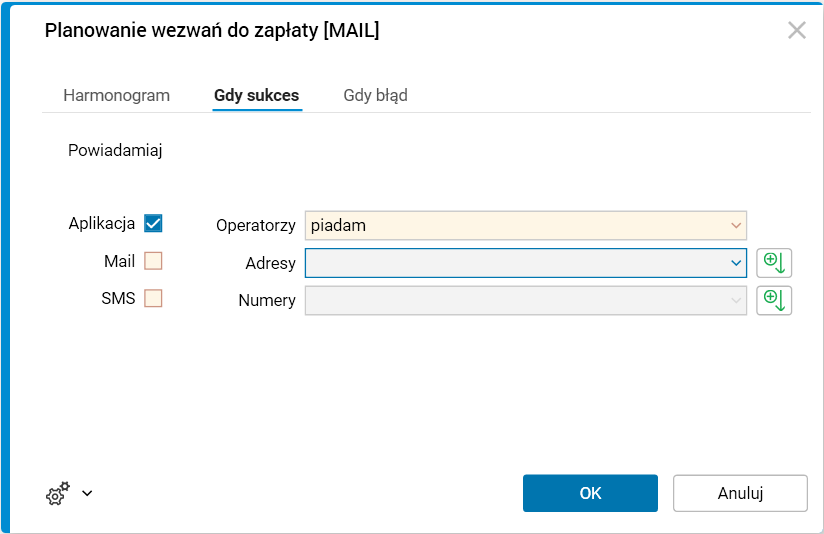This screenshot has width=824, height=534.
Task: Switch to the Harmonogram tab
Action: (116, 96)
